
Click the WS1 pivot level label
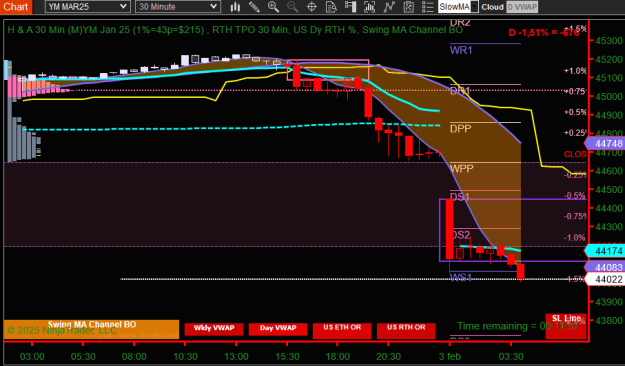(461, 277)
